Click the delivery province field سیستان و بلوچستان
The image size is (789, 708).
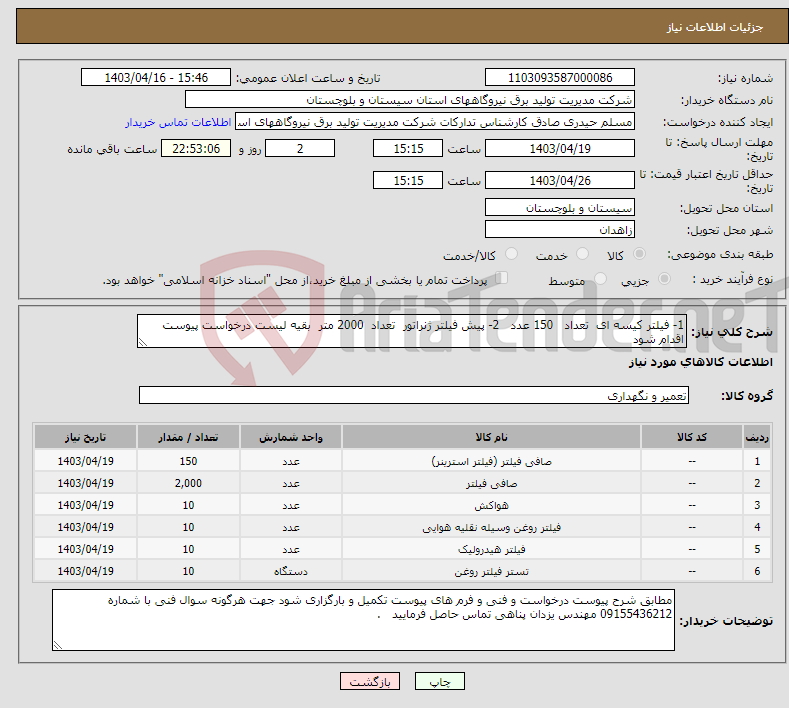(560, 207)
